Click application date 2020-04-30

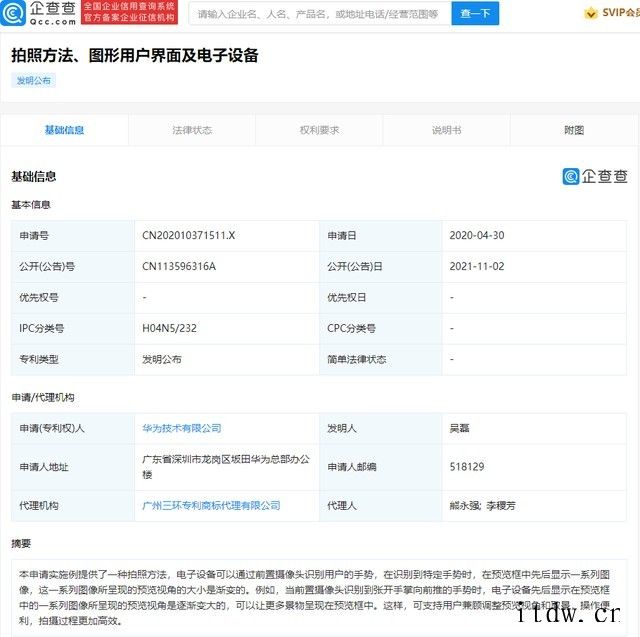[477, 235]
